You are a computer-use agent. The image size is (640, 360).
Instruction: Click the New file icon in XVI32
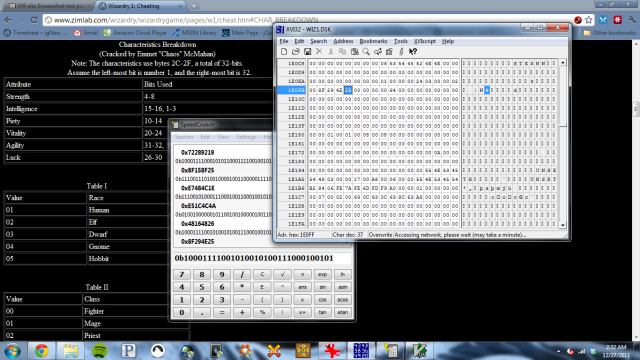[x=284, y=51]
